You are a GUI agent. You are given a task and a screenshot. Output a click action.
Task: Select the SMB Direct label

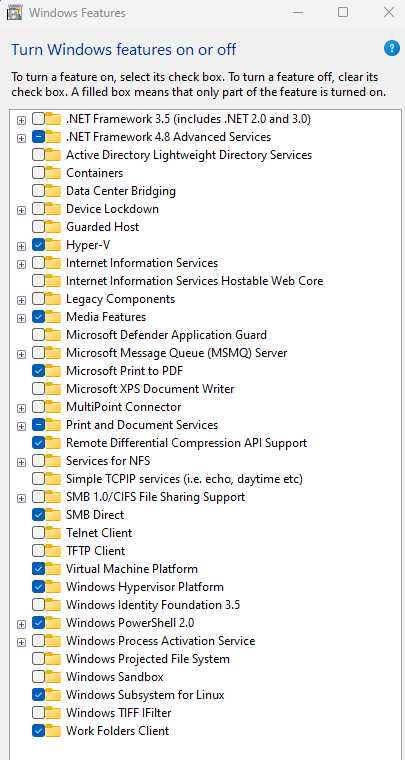95,515
